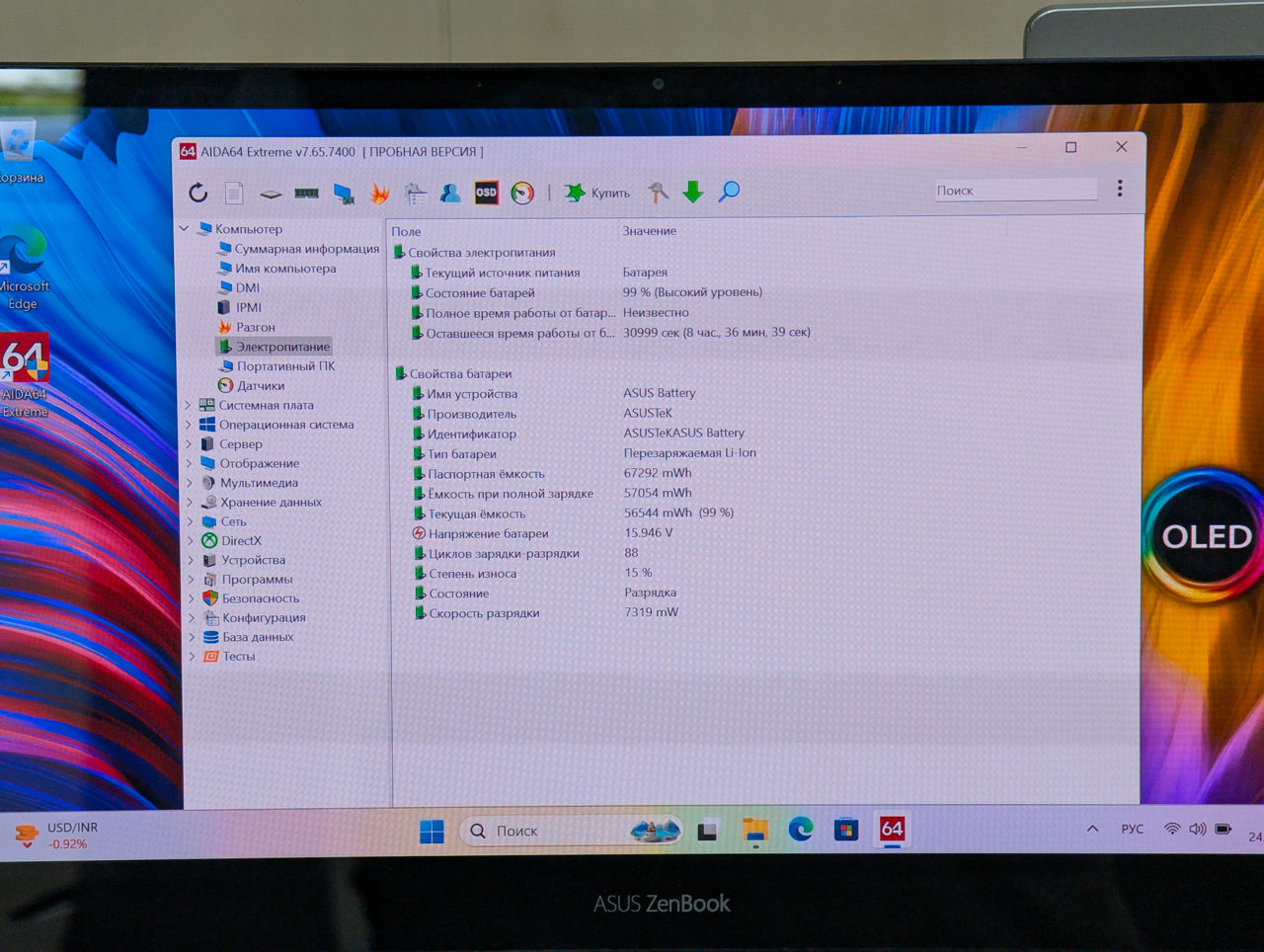Open the OSD panel icon
This screenshot has width=1264, height=952.
pos(486,193)
